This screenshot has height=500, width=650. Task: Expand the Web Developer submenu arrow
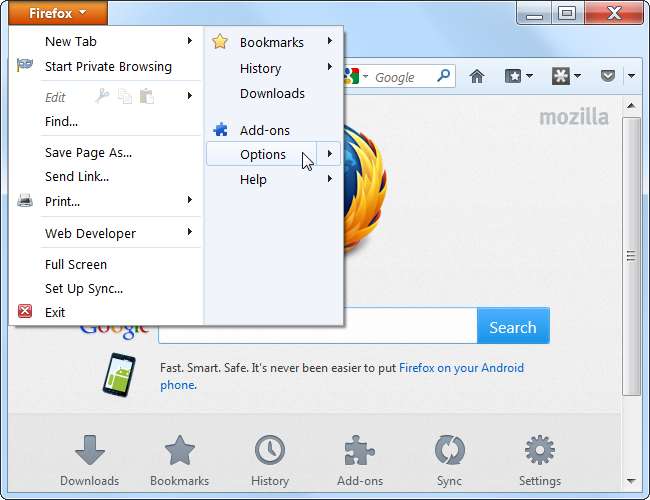[189, 232]
